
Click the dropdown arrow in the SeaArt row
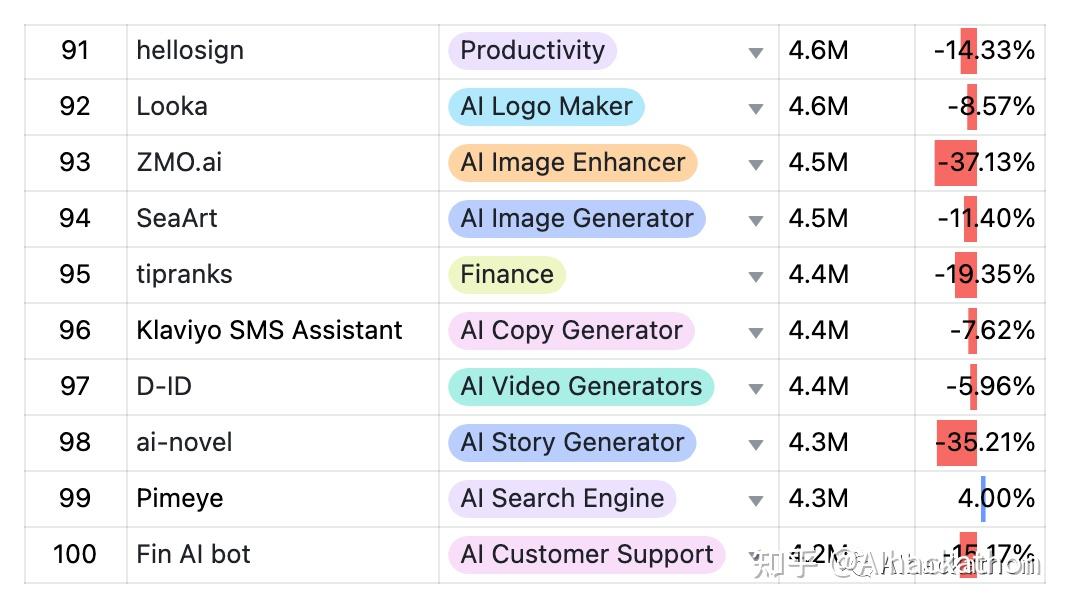[x=756, y=220]
